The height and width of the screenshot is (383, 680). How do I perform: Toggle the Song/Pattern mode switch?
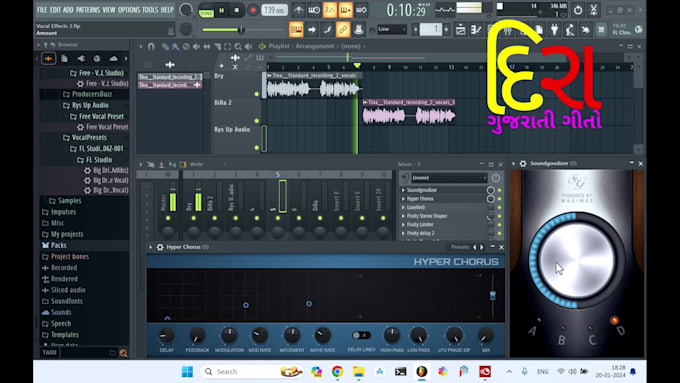pyautogui.click(x=206, y=10)
